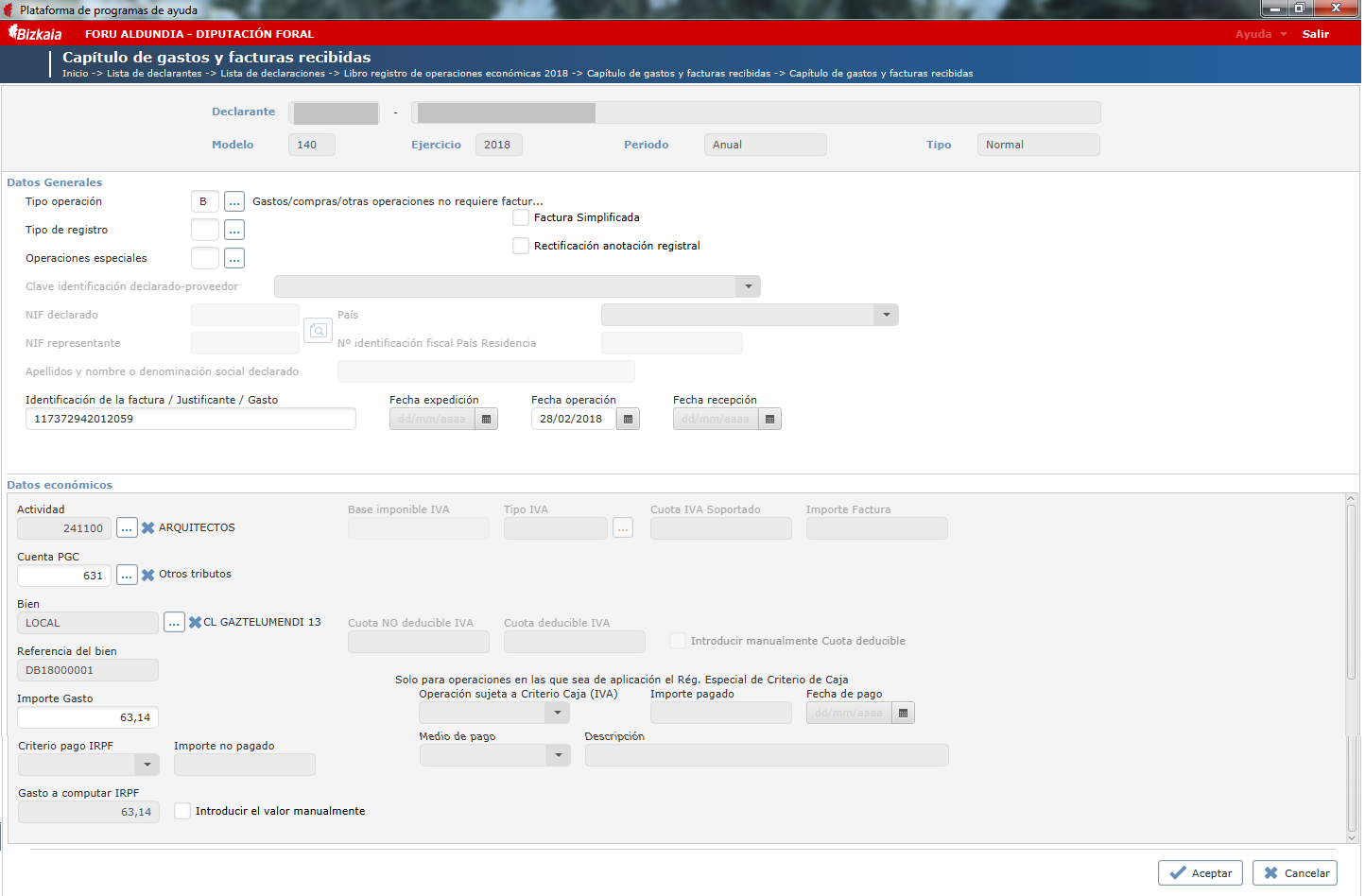Open Lista de declarantes breadcrumb link
Viewport: 1365px width, 896px height.
click(x=154, y=74)
